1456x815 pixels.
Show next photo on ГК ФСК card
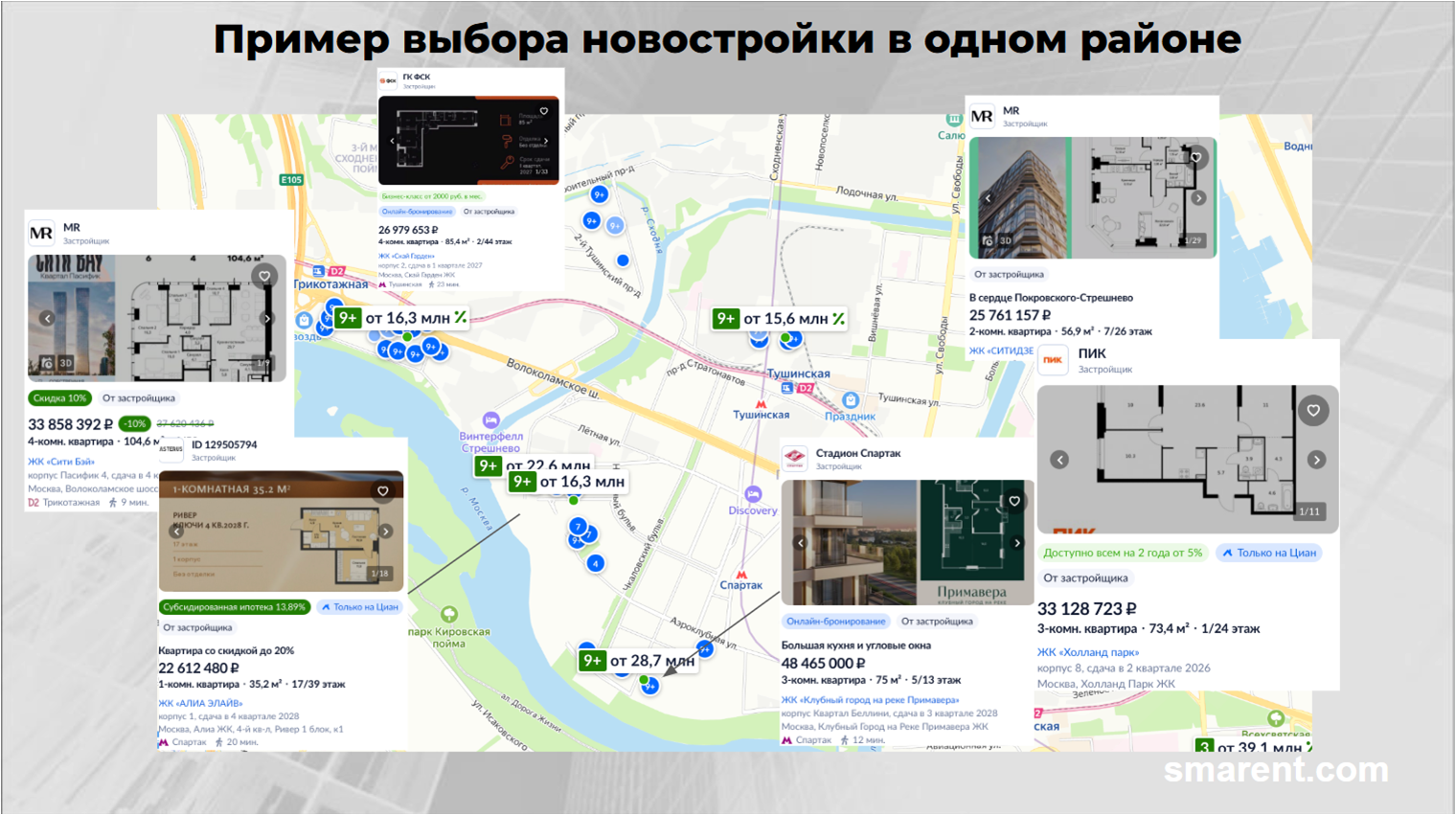coord(547,141)
